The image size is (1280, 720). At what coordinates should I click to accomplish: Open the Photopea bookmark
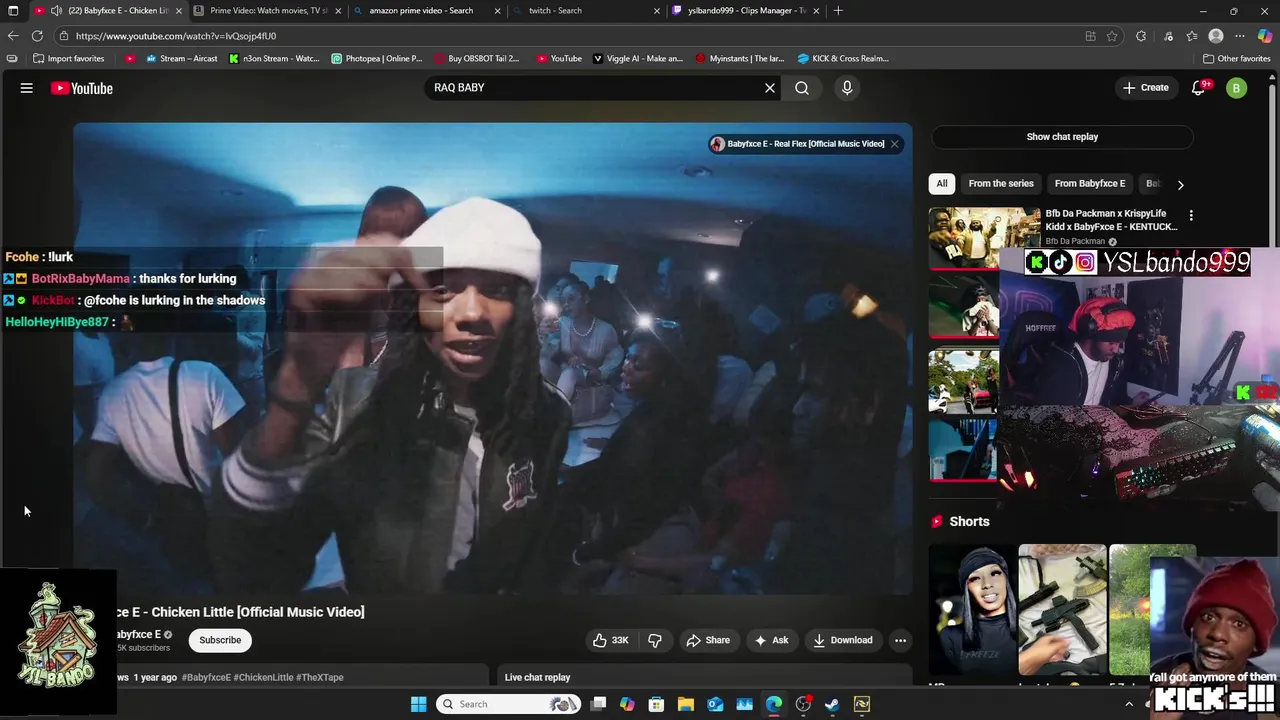click(x=377, y=58)
